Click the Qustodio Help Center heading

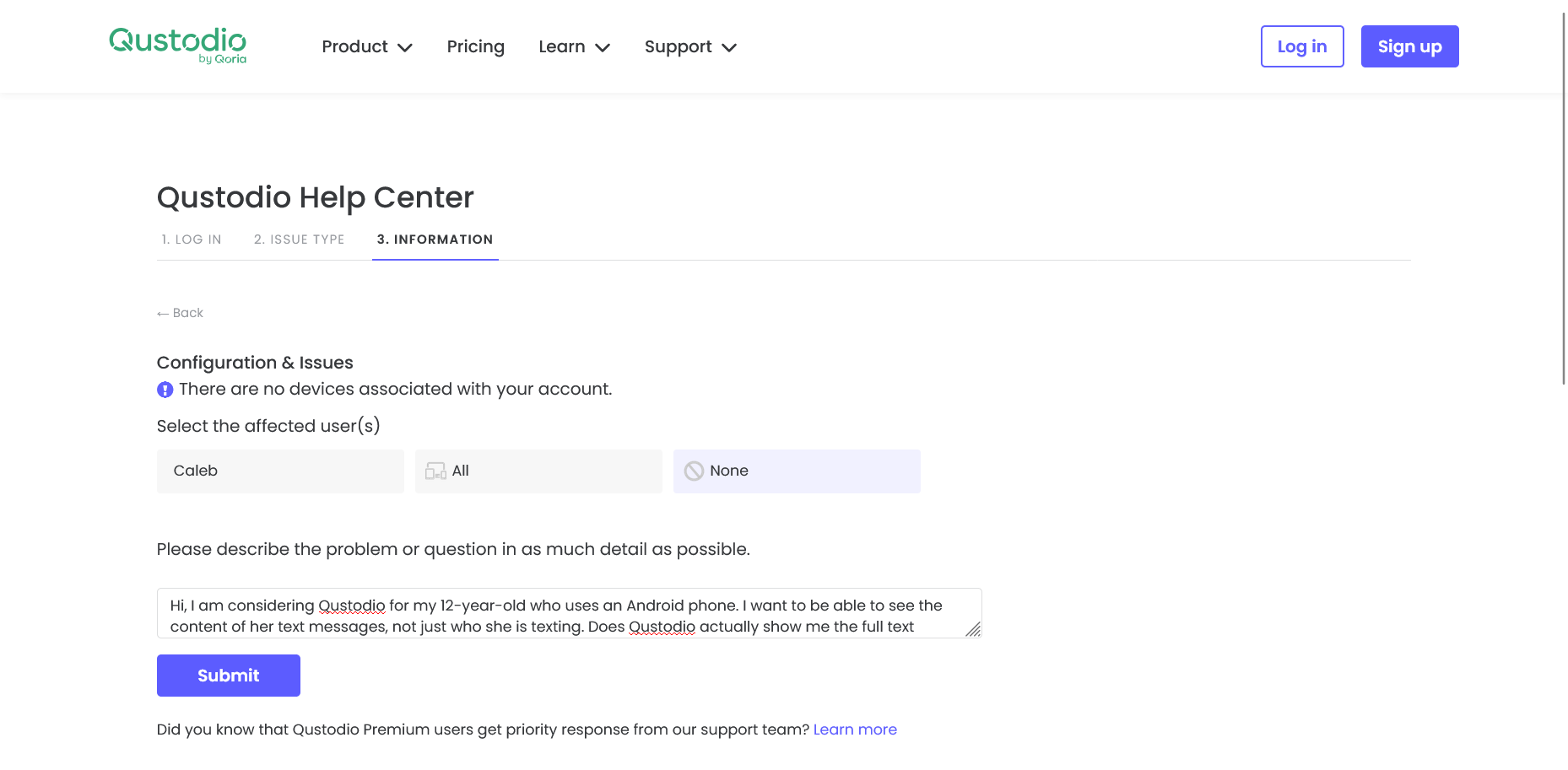316,197
